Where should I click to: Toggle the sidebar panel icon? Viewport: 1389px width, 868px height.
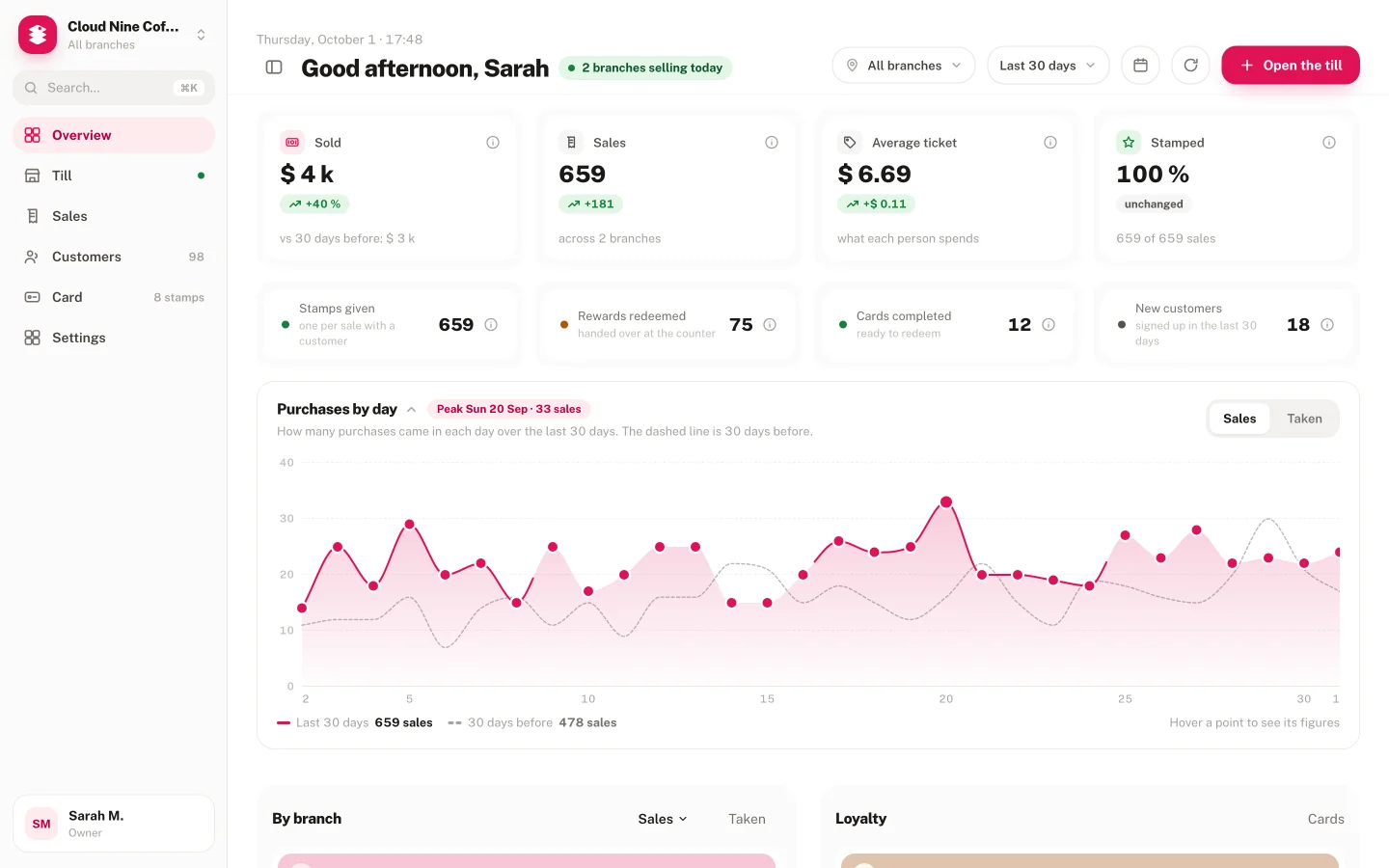[274, 68]
